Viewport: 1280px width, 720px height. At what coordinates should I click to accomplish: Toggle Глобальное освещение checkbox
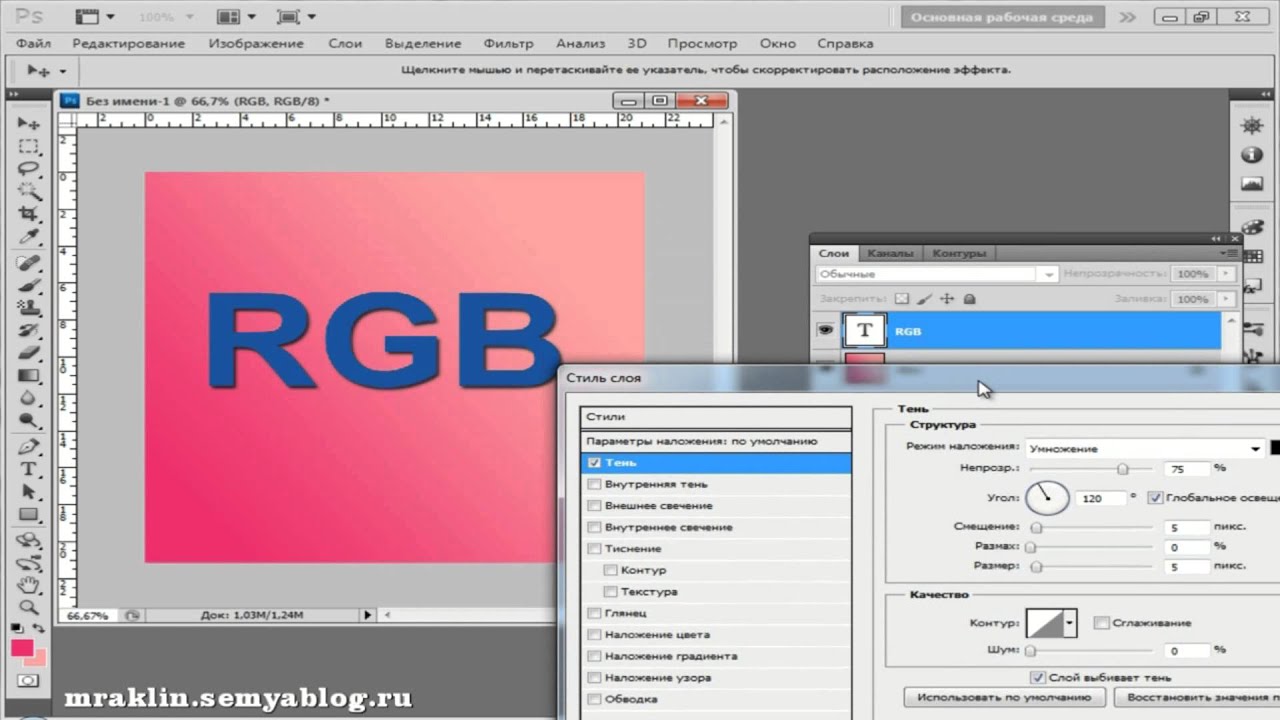click(x=1155, y=497)
